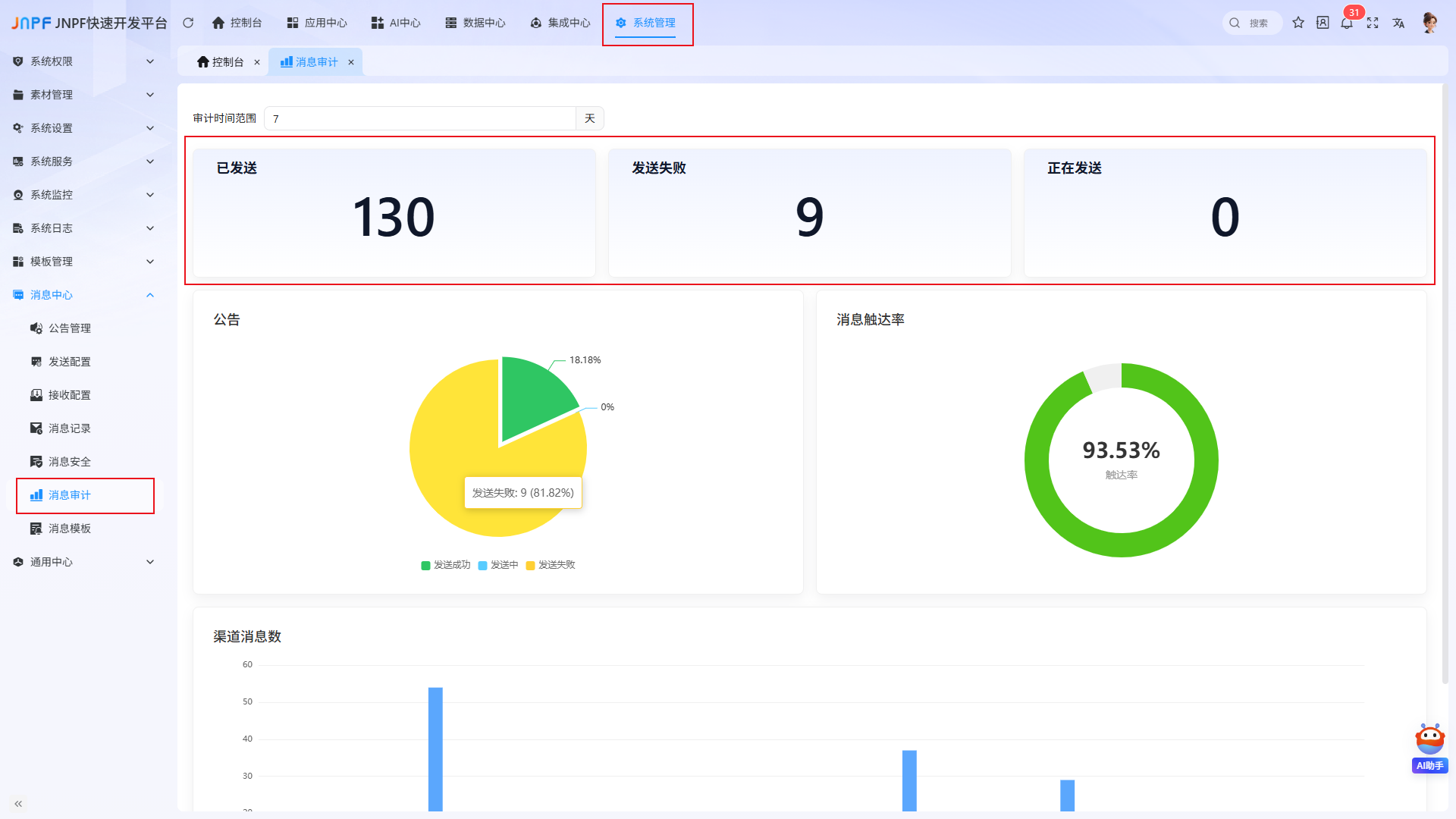Click the 审计时间范围 input field

point(420,118)
